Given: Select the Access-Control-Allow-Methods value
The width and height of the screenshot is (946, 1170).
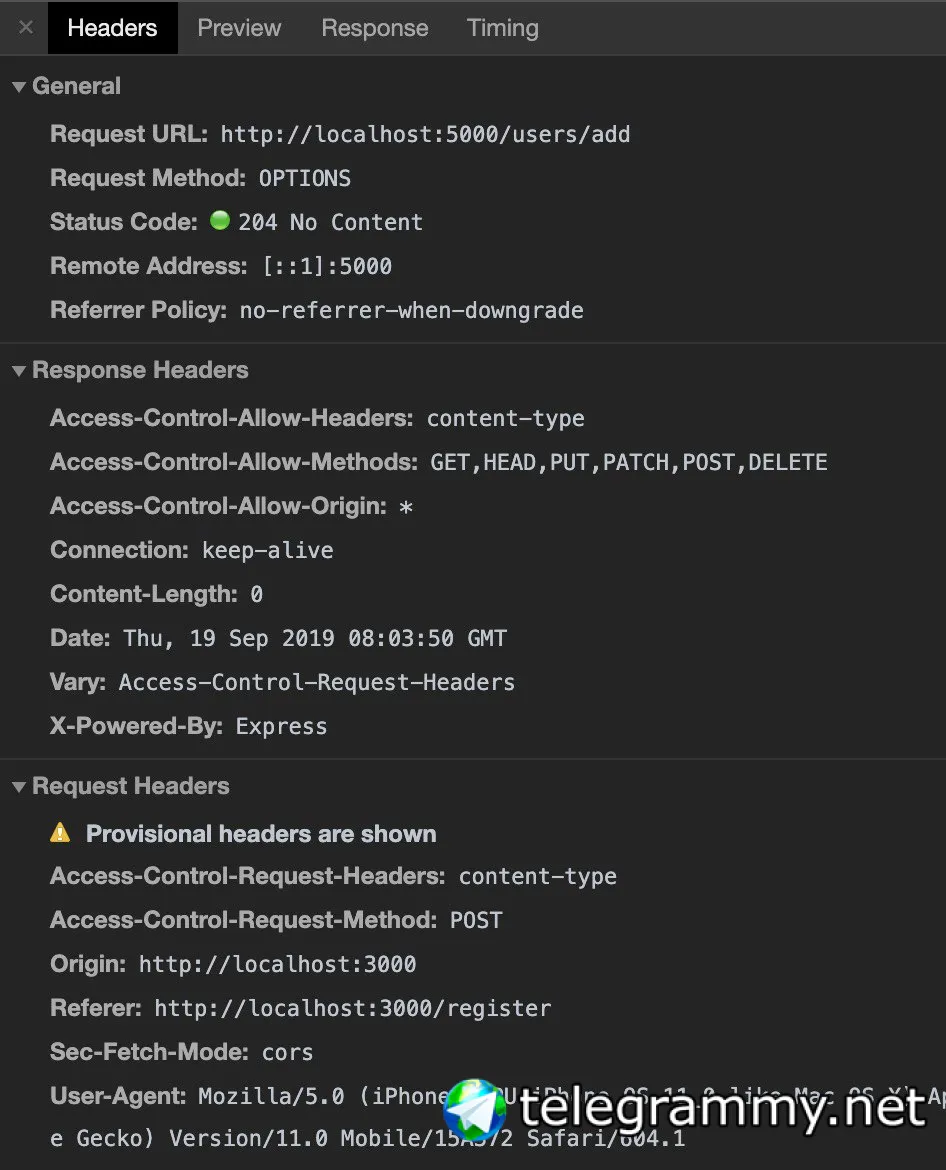Looking at the screenshot, I should point(629,463).
